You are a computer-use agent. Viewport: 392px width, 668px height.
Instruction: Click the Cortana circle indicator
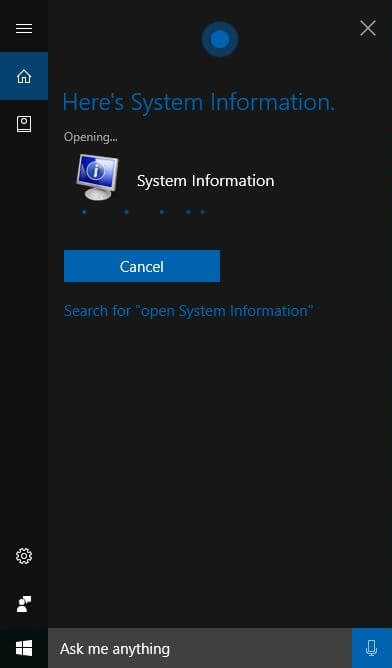tap(220, 39)
